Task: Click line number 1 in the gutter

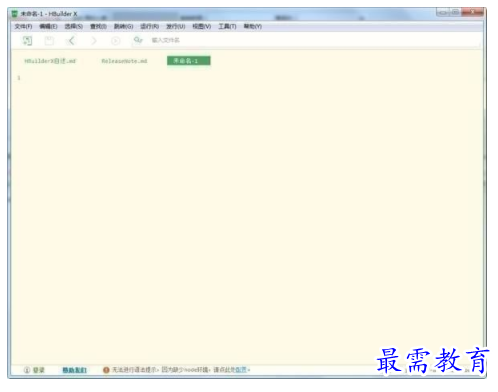Action: [19, 78]
